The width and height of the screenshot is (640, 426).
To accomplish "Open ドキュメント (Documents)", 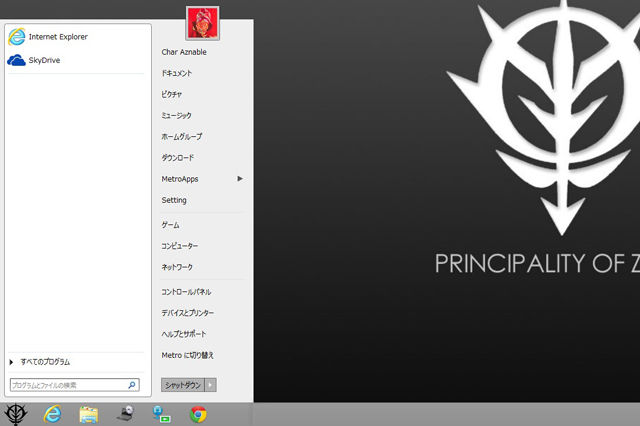I will coord(176,73).
